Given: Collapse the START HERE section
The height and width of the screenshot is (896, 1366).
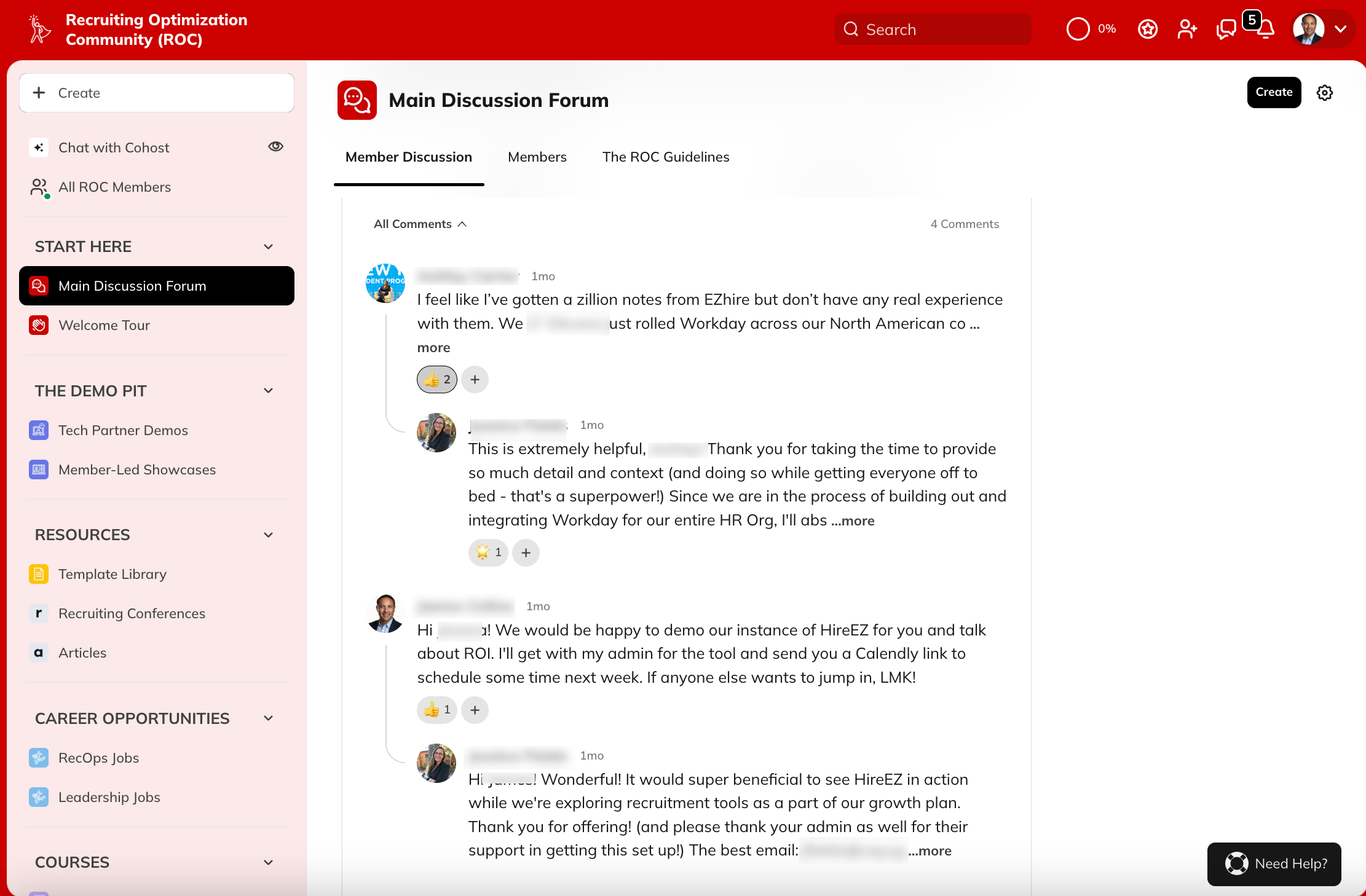Looking at the screenshot, I should coord(268,246).
